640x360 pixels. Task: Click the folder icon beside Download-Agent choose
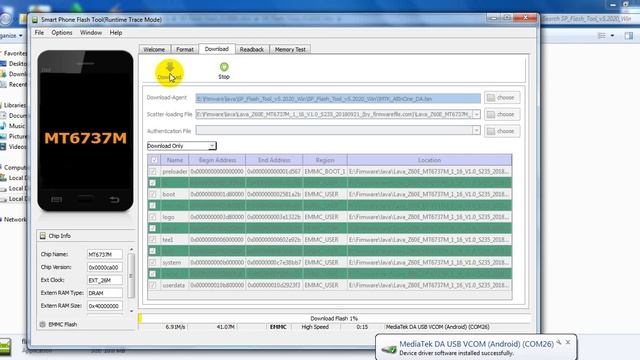click(491, 98)
